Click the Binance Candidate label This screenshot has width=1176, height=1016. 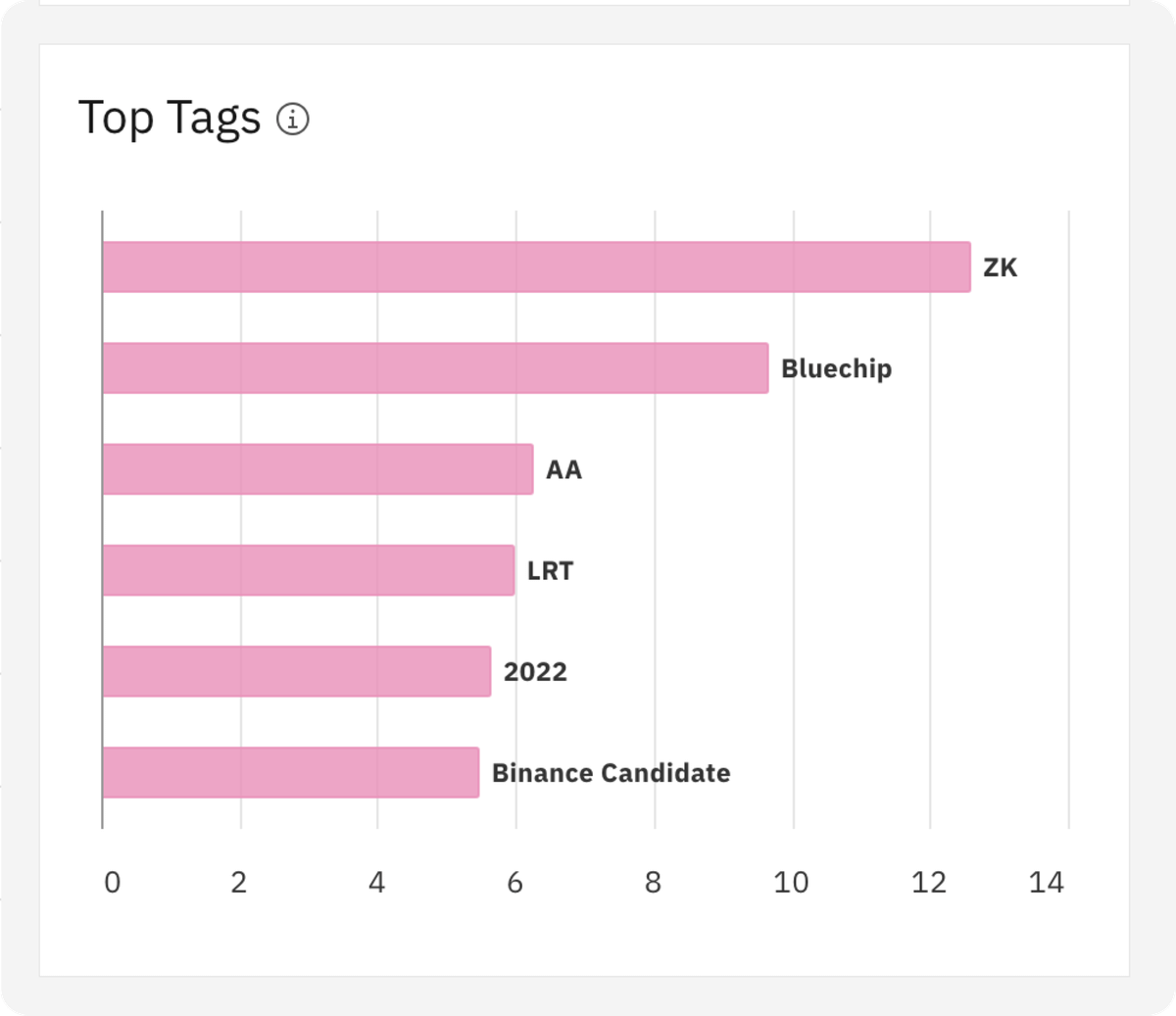(611, 773)
